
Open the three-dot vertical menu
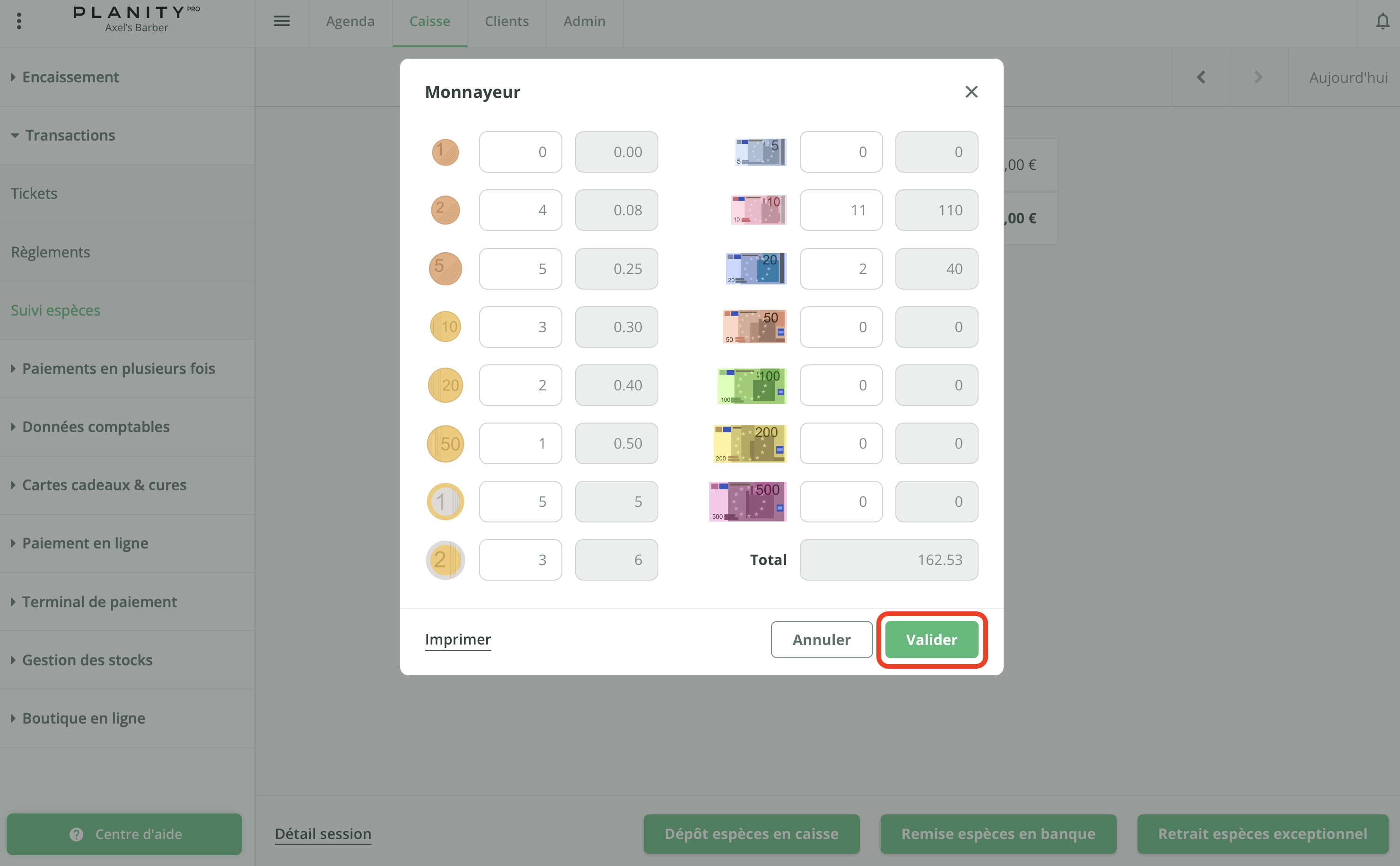coord(19,22)
